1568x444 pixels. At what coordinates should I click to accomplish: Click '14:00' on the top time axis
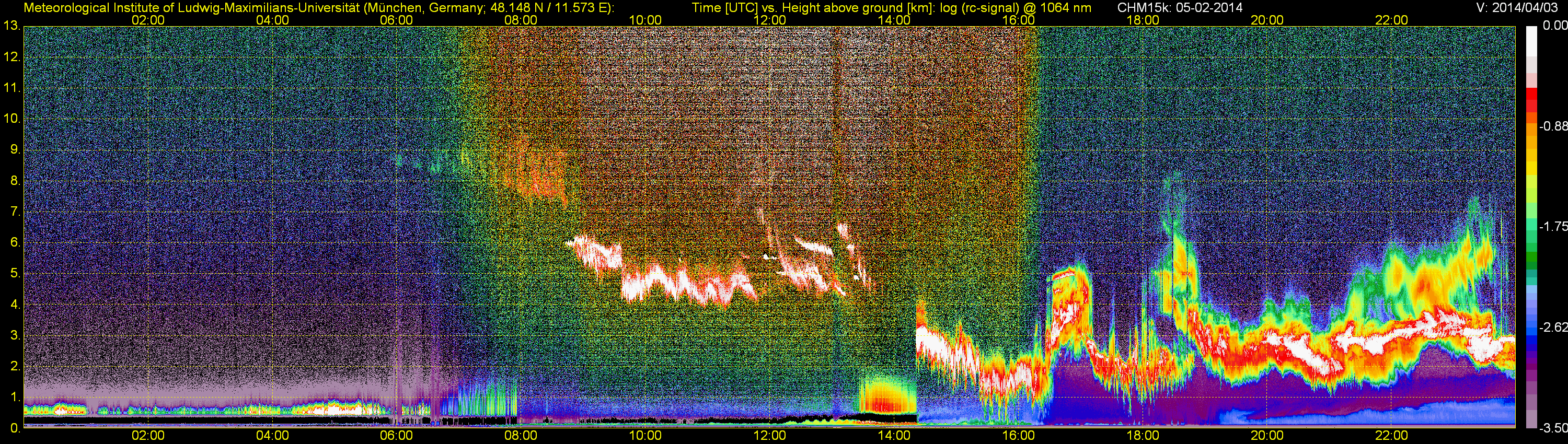pos(894,20)
